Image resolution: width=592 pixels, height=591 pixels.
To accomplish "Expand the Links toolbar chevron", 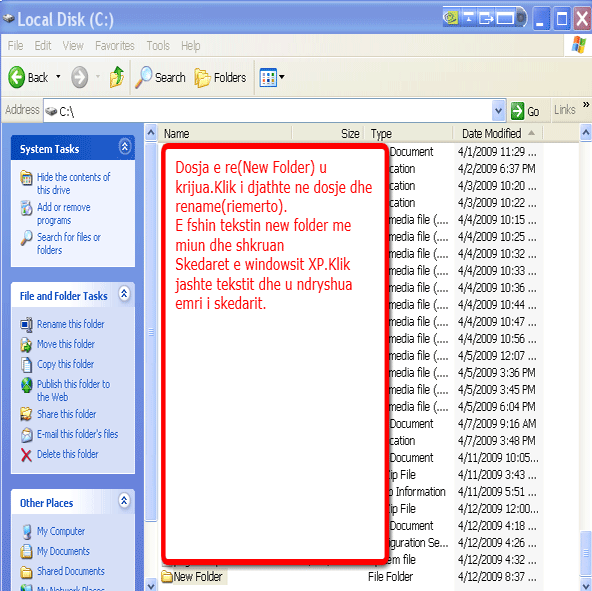I will pos(586,105).
